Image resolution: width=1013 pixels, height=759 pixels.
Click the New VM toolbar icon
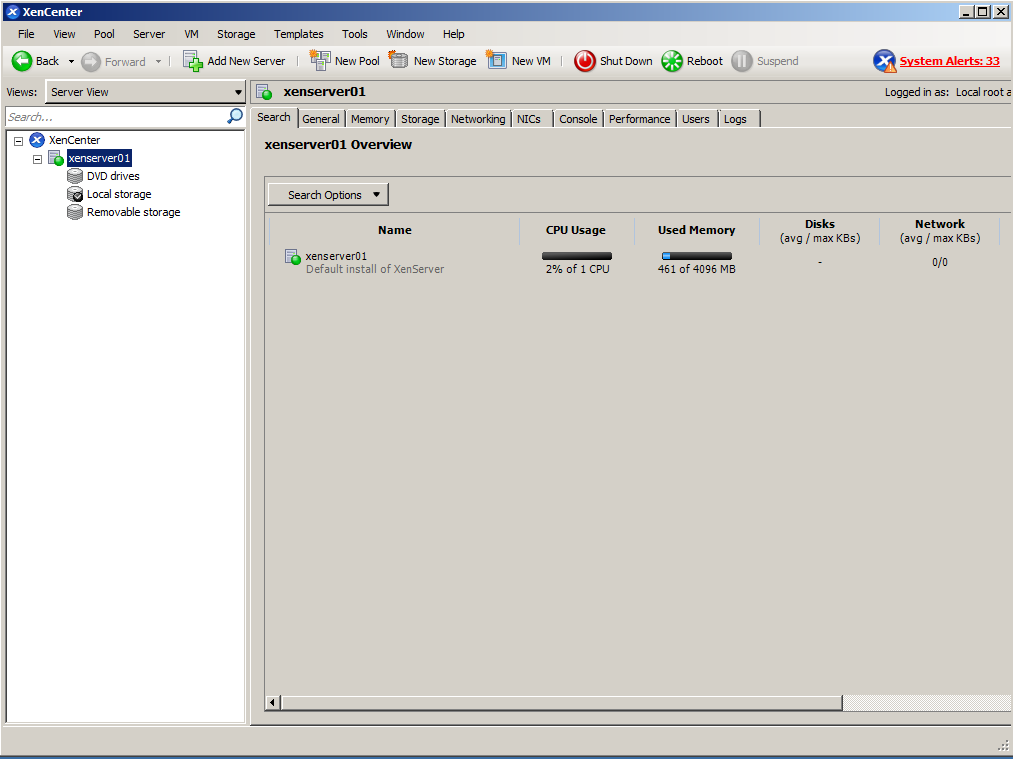point(497,61)
